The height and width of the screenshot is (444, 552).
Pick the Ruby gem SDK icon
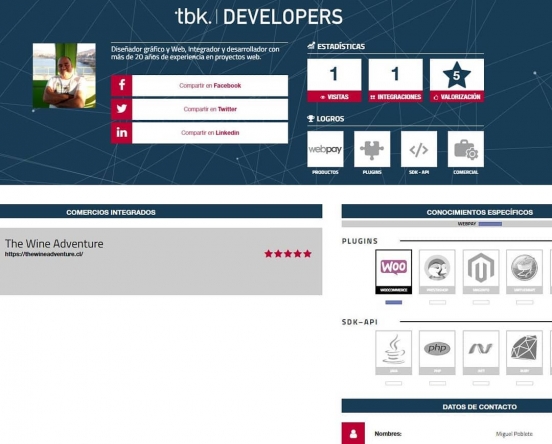(525, 352)
